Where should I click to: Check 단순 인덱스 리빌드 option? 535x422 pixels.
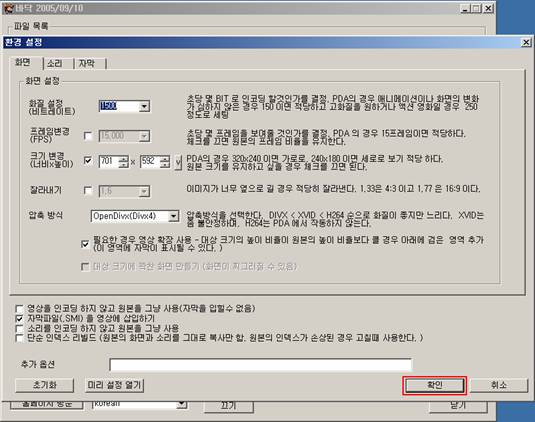[x=19, y=338]
